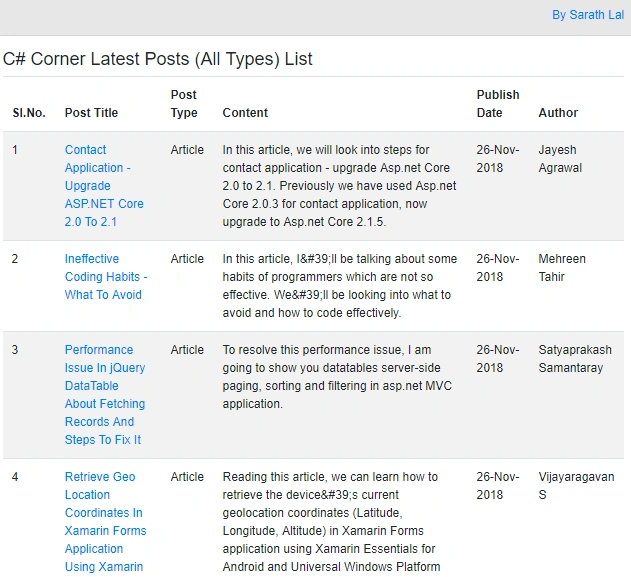Click the 'Content' column header

coord(245,113)
